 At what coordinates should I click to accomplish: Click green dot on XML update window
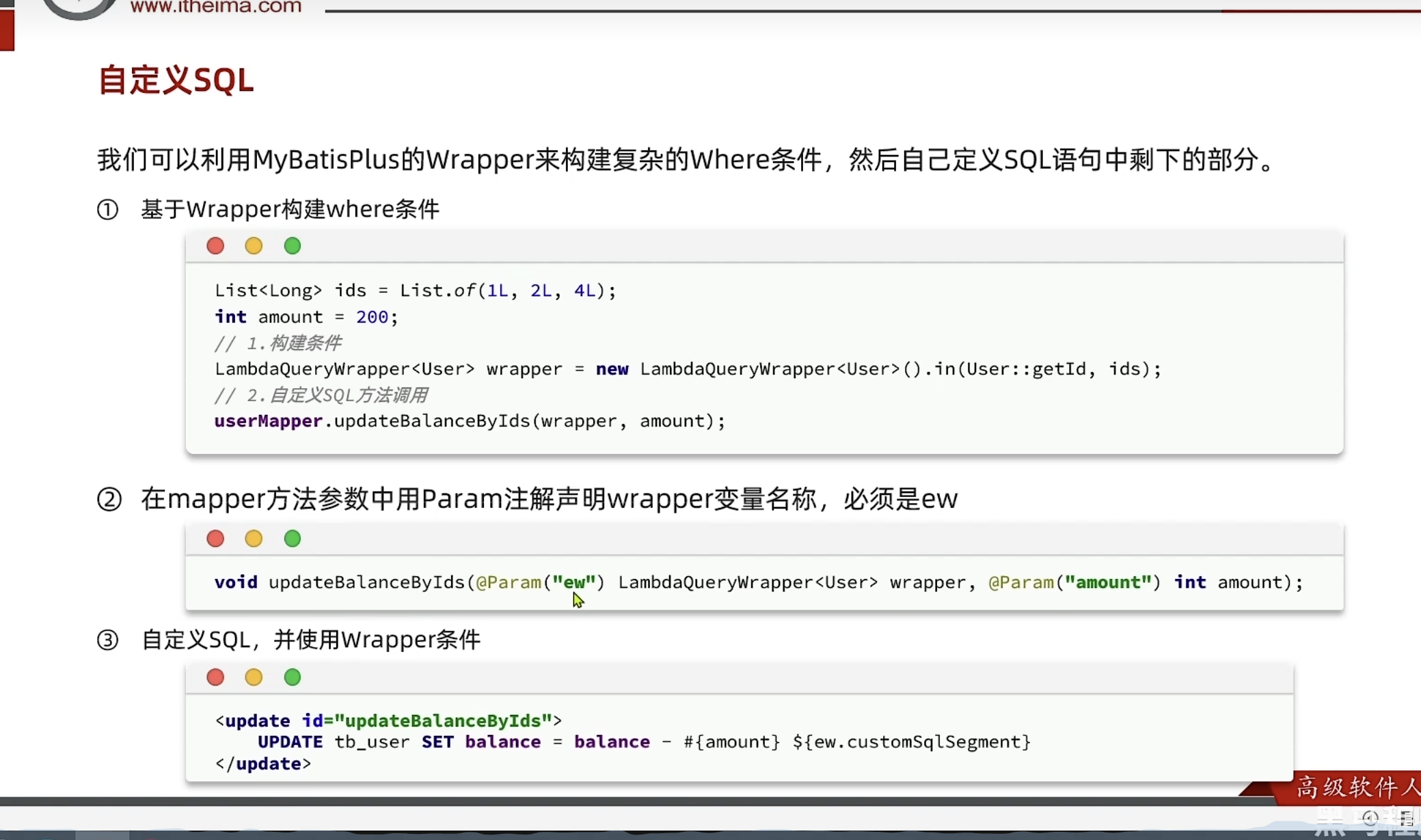[x=293, y=677]
